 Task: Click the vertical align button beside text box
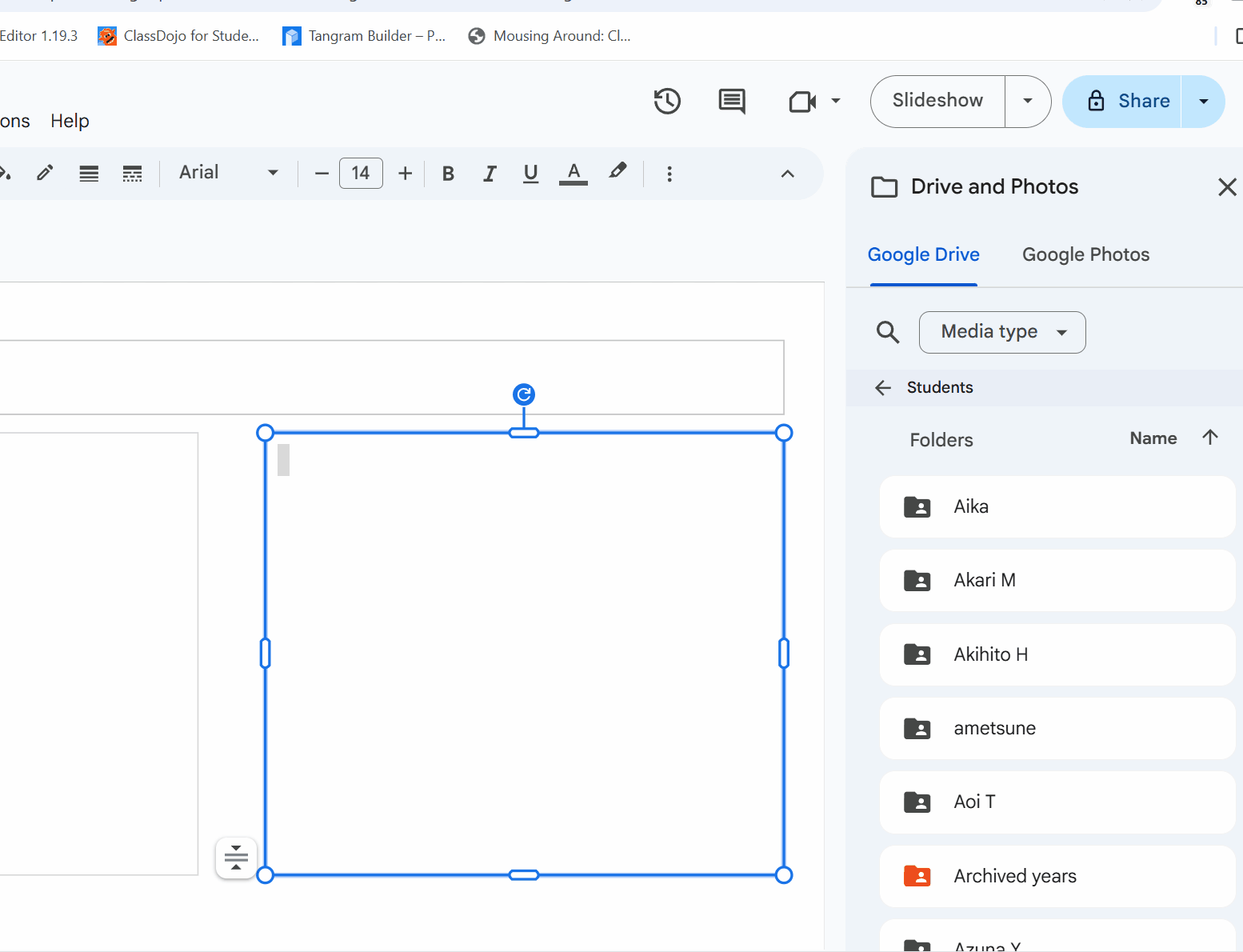(236, 858)
